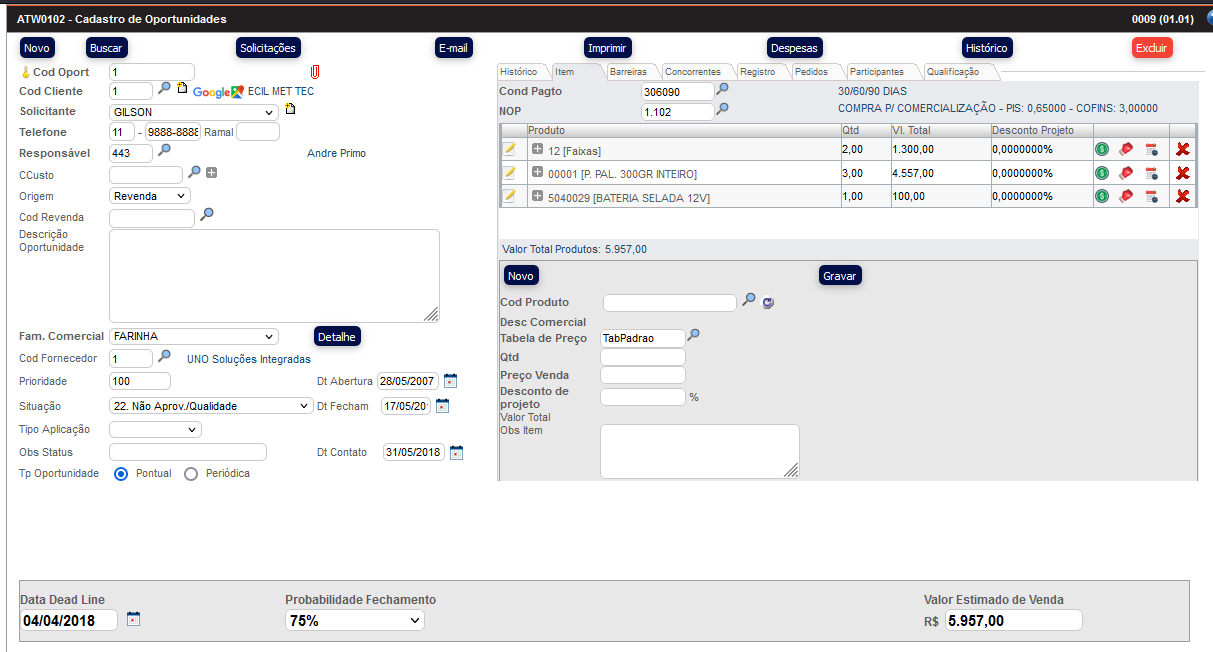Expand the 12 [Faixas] product row
The height and width of the screenshot is (652, 1213).
tap(537, 149)
